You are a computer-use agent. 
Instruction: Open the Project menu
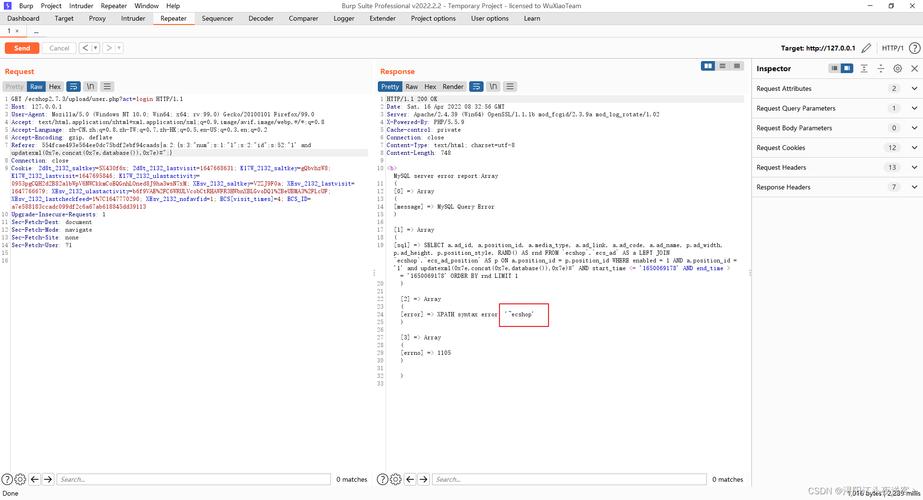point(51,6)
